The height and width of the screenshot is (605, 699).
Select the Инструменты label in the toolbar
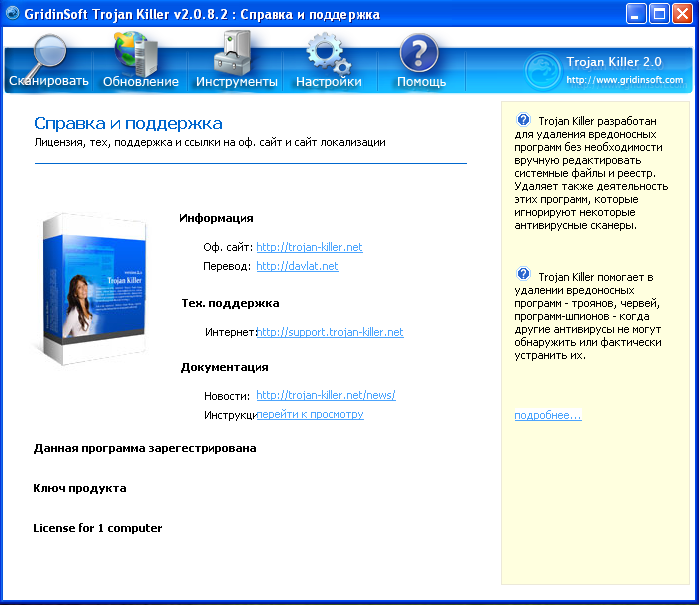[x=237, y=82]
